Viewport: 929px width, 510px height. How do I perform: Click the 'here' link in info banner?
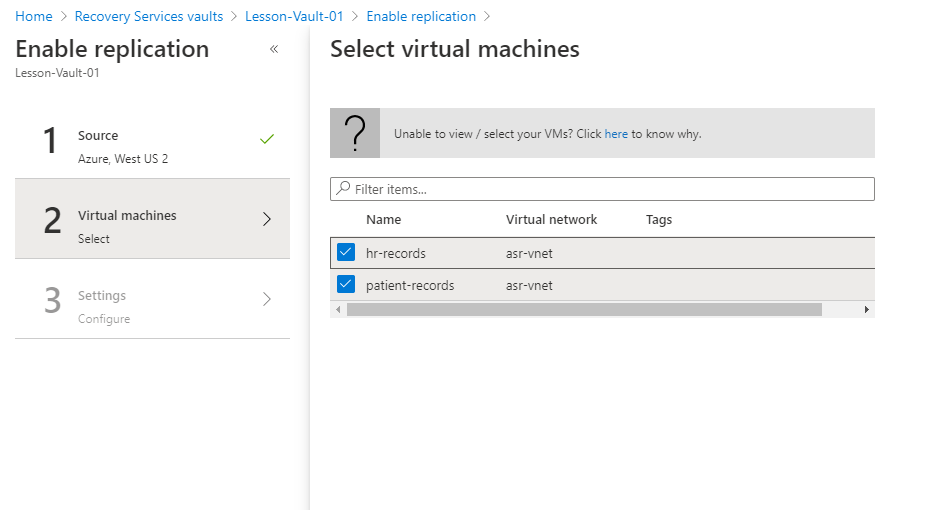tap(616, 134)
